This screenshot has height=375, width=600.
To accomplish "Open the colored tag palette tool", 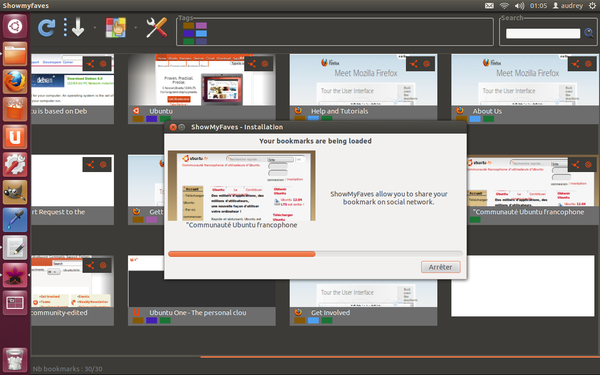I will [116, 28].
